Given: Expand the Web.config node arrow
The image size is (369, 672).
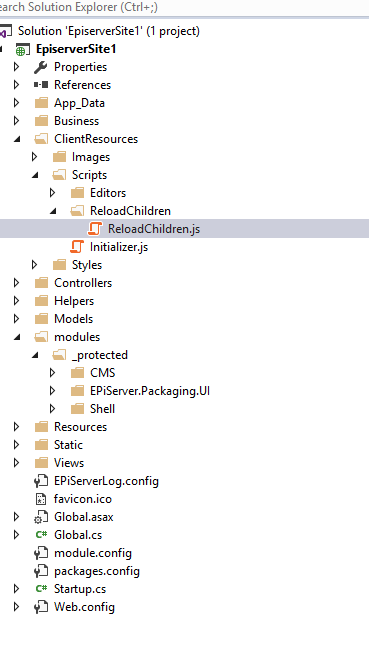Looking at the screenshot, I should click(x=17, y=607).
